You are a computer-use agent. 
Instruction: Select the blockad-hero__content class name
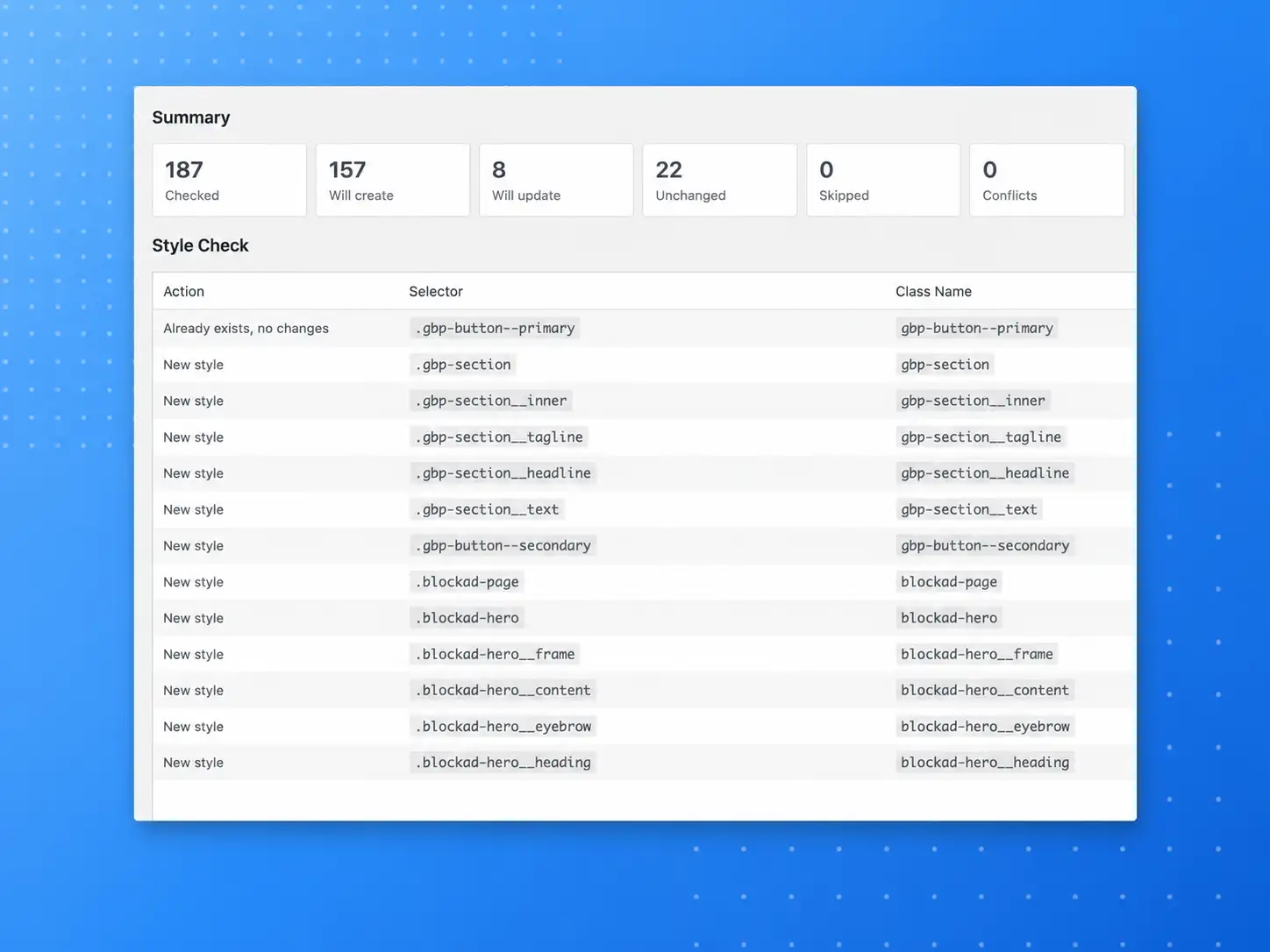(985, 691)
